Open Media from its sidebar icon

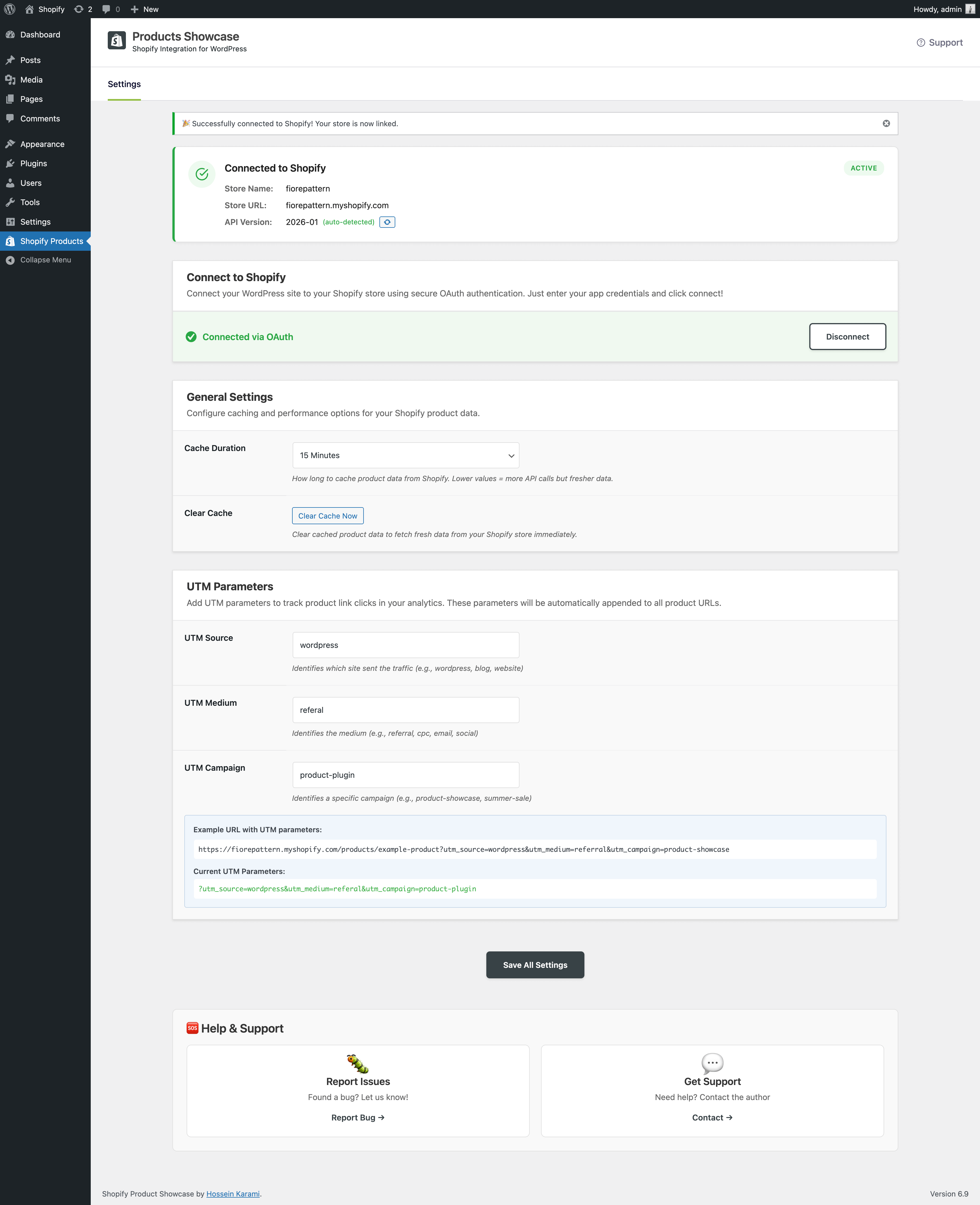(x=11, y=80)
